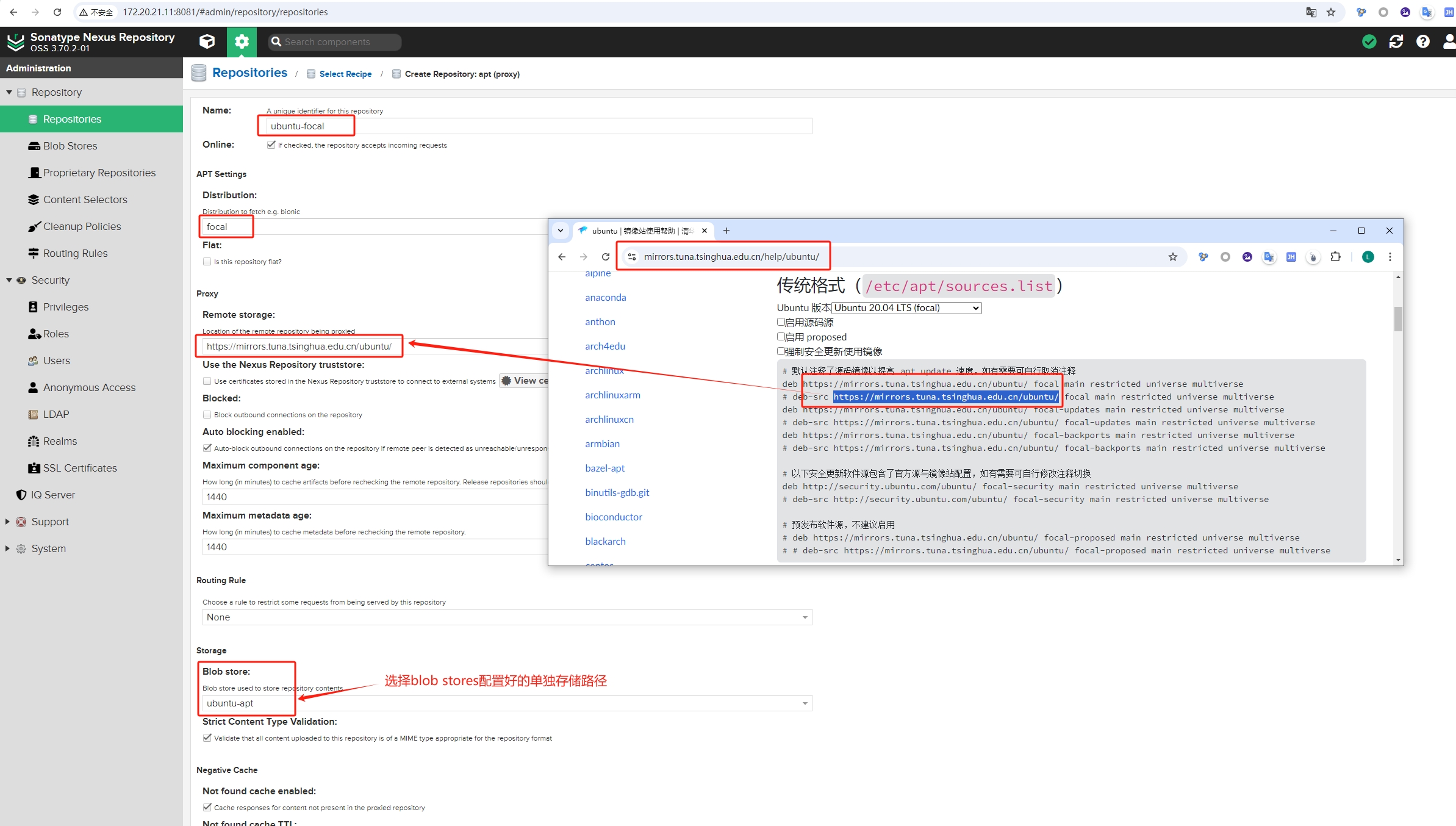The image size is (1456, 826).
Task: Toggle Auto blocking enabled checkbox
Action: (x=207, y=448)
